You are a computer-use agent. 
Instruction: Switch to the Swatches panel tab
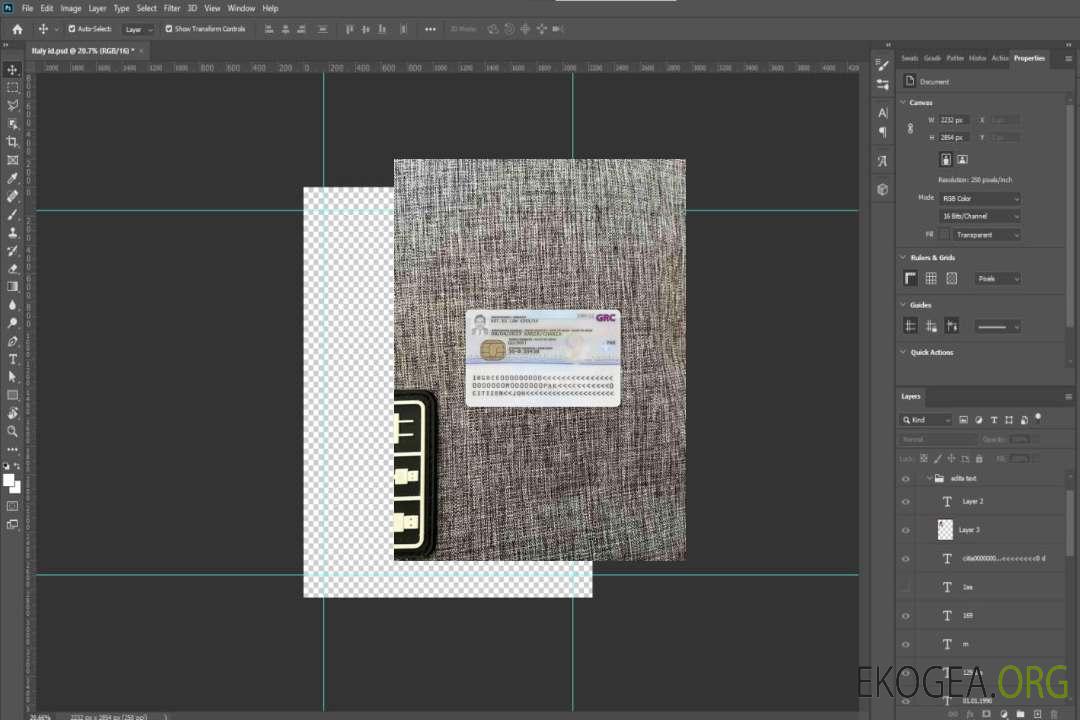909,58
